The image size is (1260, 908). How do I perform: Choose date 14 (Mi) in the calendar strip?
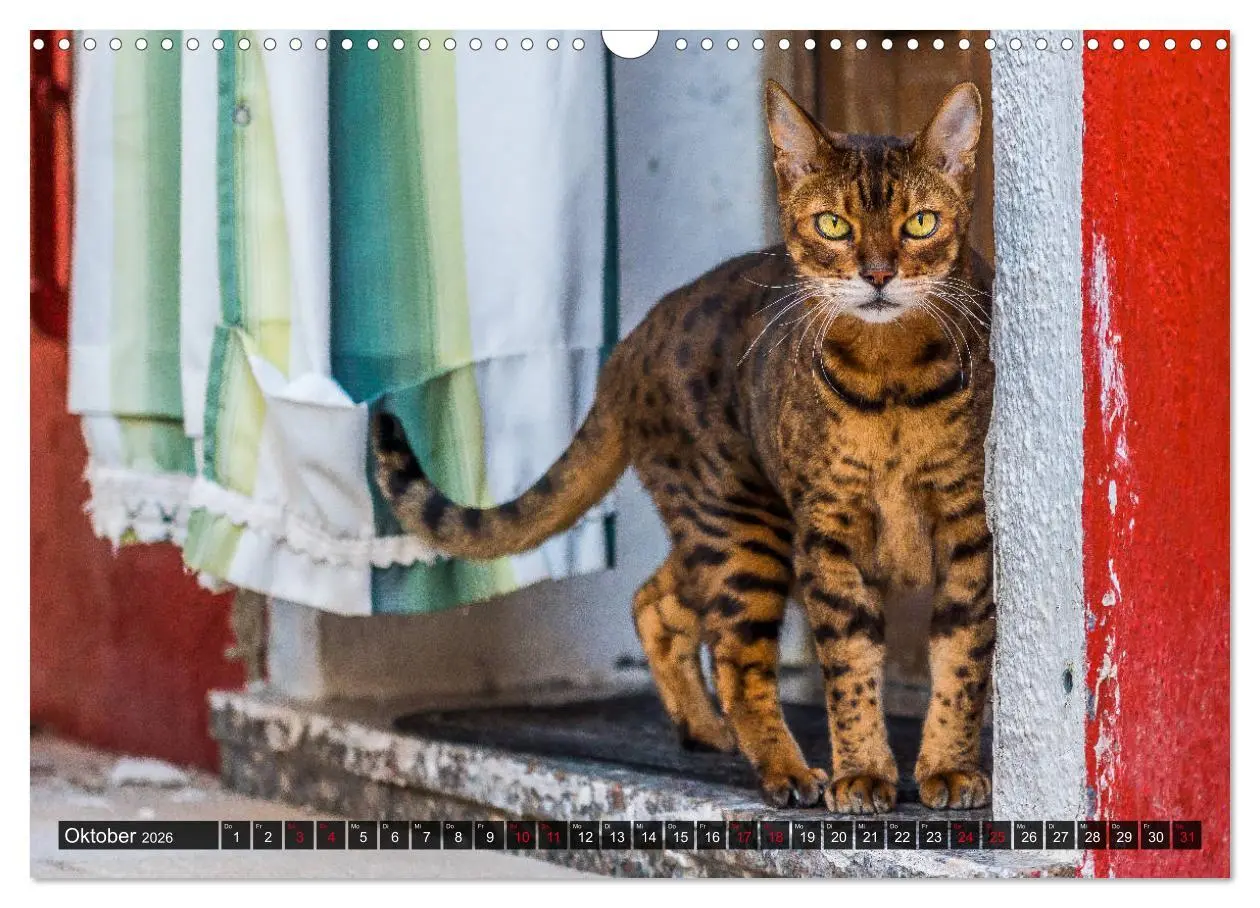point(648,836)
